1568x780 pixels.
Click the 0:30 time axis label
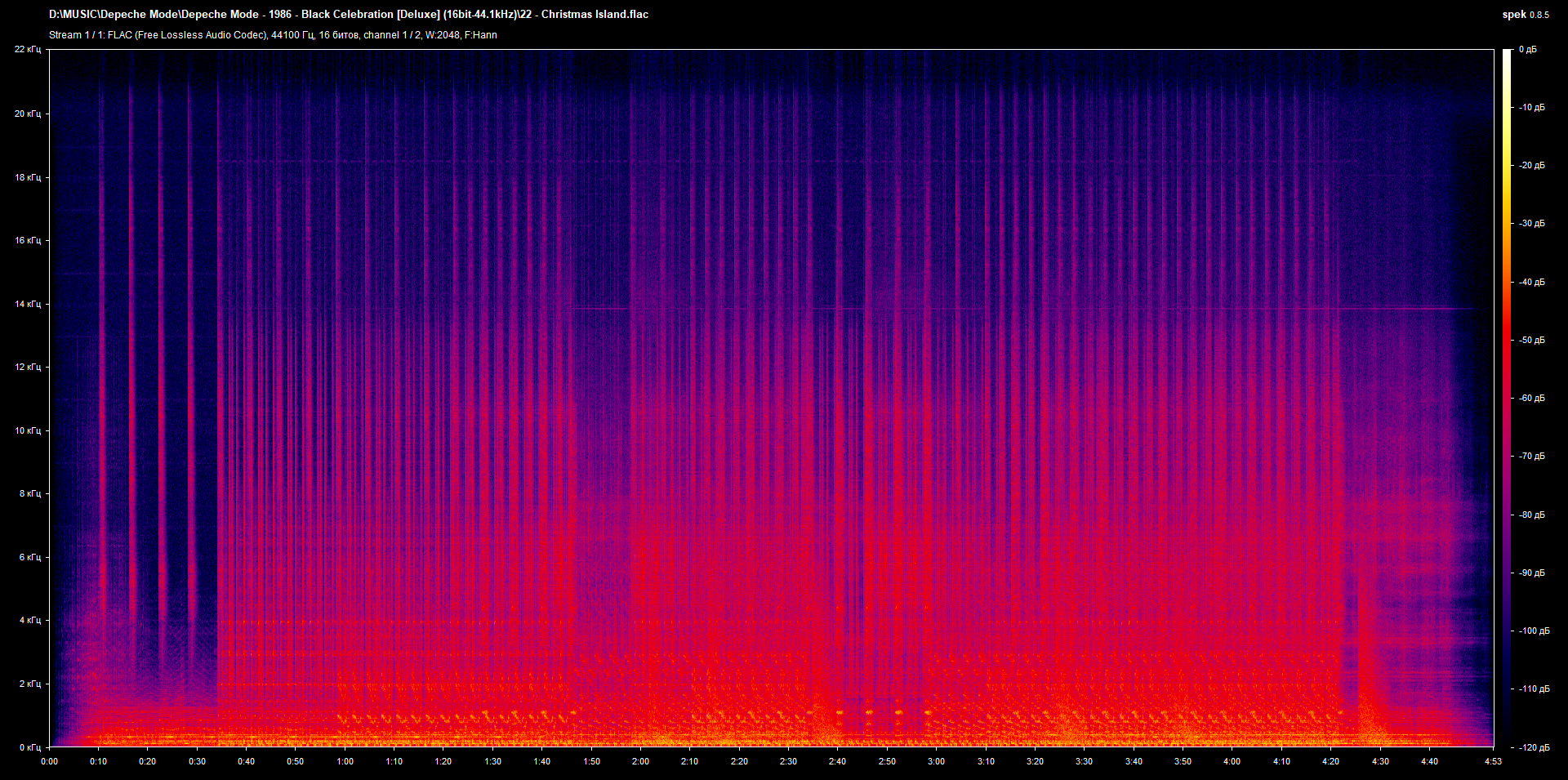click(197, 761)
